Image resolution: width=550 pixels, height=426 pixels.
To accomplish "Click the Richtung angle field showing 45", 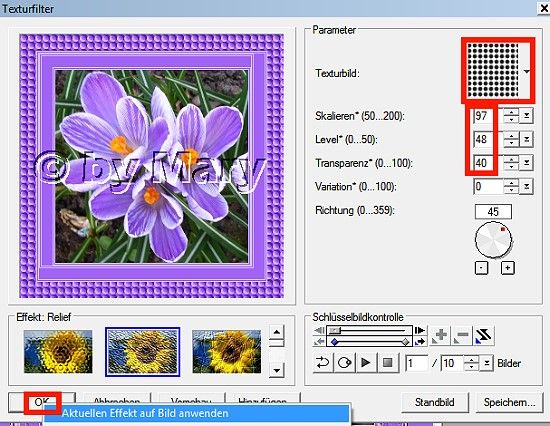I will coord(493,212).
